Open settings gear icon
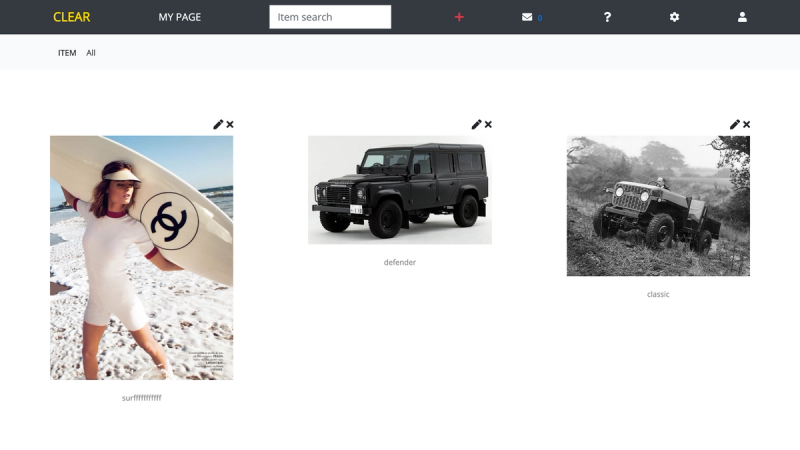 pos(674,17)
